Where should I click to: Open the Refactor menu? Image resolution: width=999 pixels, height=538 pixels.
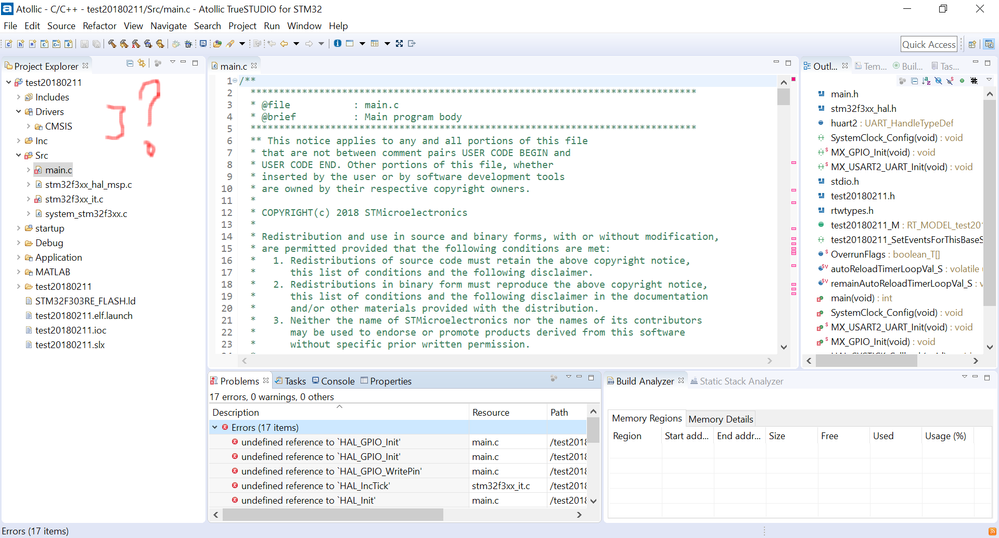point(99,25)
